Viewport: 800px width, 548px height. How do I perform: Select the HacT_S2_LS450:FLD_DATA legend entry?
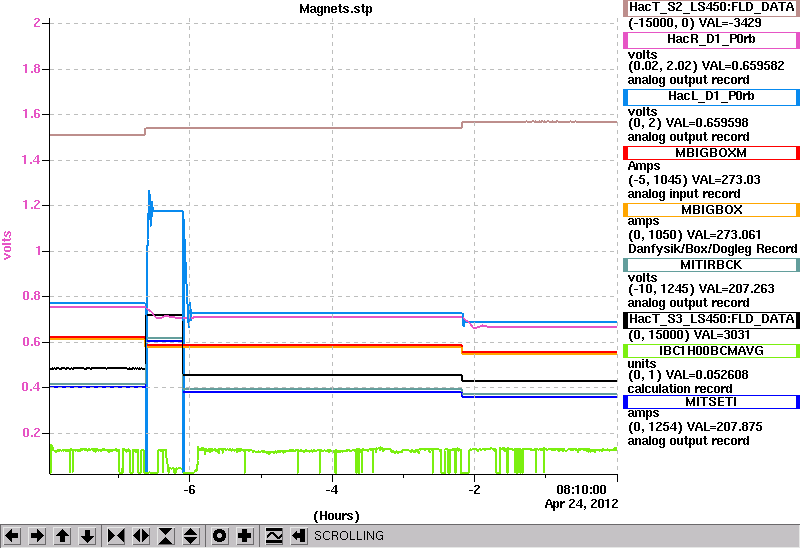[711, 8]
